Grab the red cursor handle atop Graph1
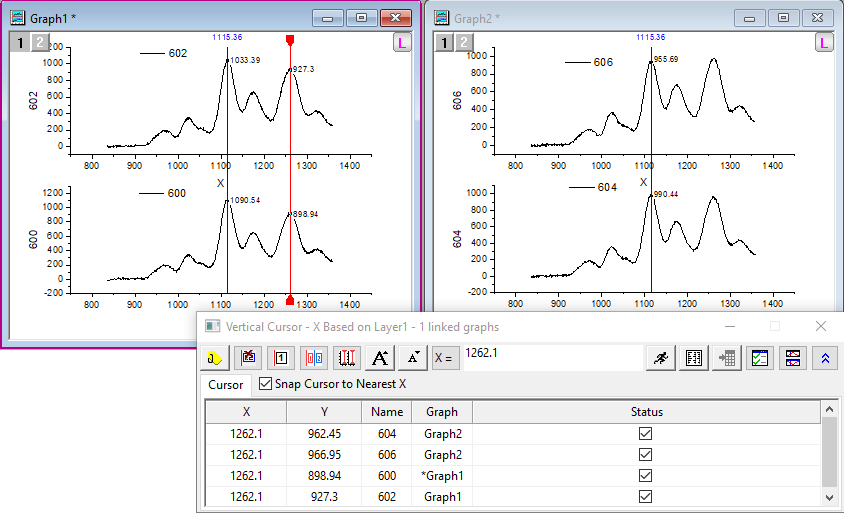Image resolution: width=844 pixels, height=513 pixels. point(290,41)
